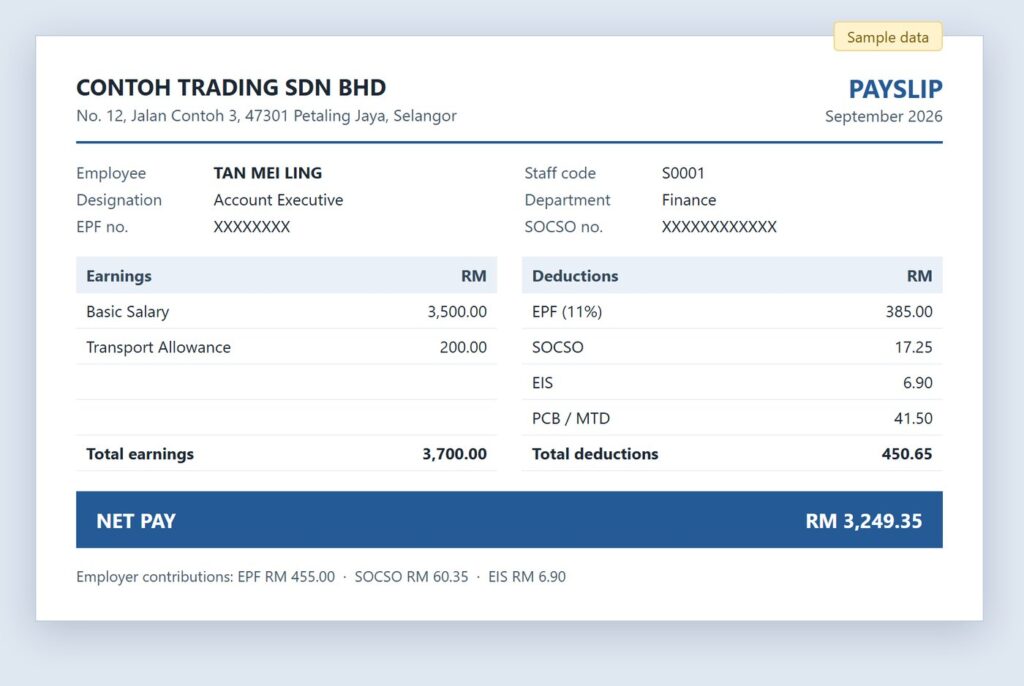Select the Basic Salary row label
Viewport: 1024px width, 686px height.
point(127,312)
